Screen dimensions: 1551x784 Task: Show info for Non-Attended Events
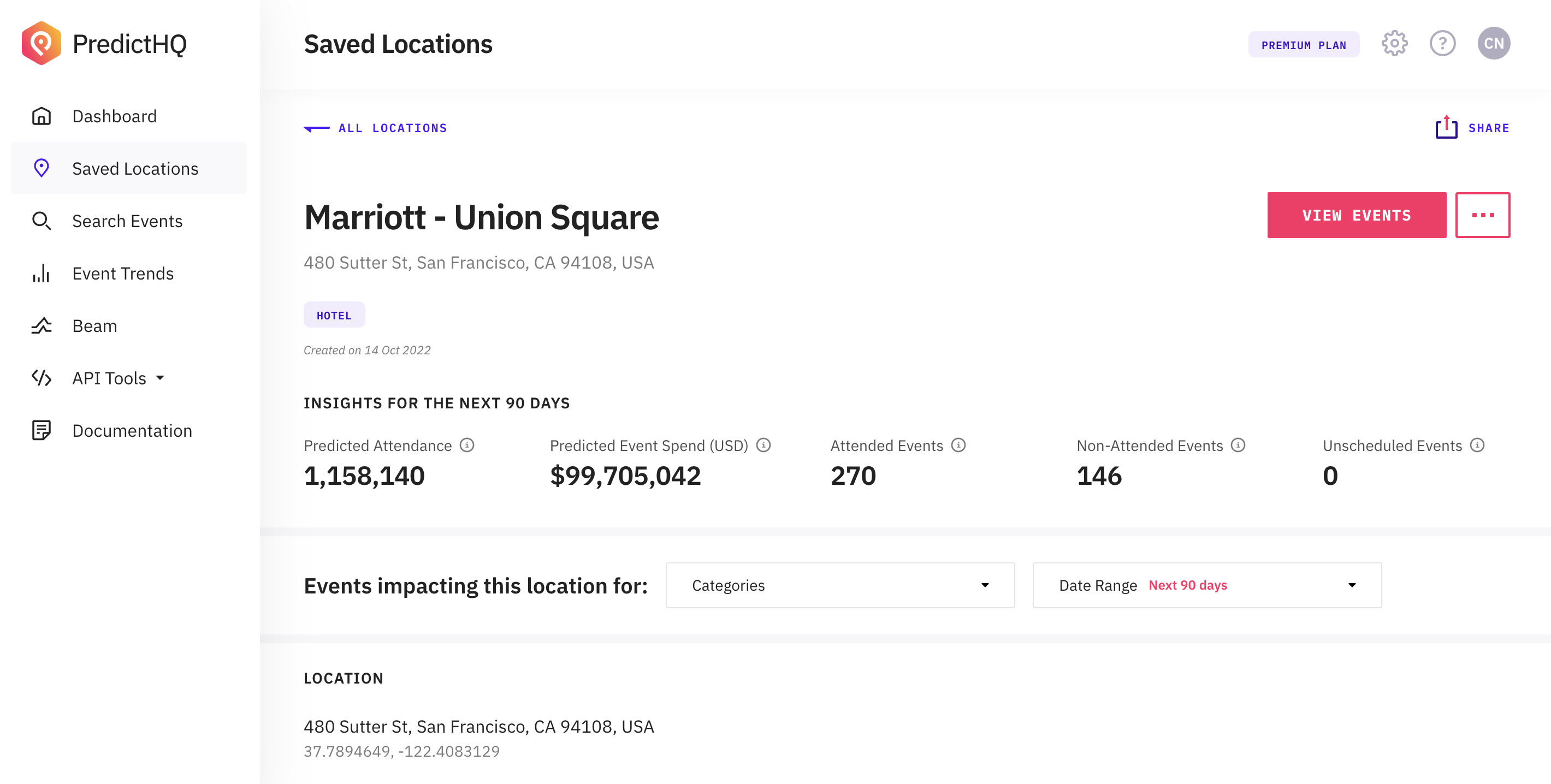[1238, 446]
